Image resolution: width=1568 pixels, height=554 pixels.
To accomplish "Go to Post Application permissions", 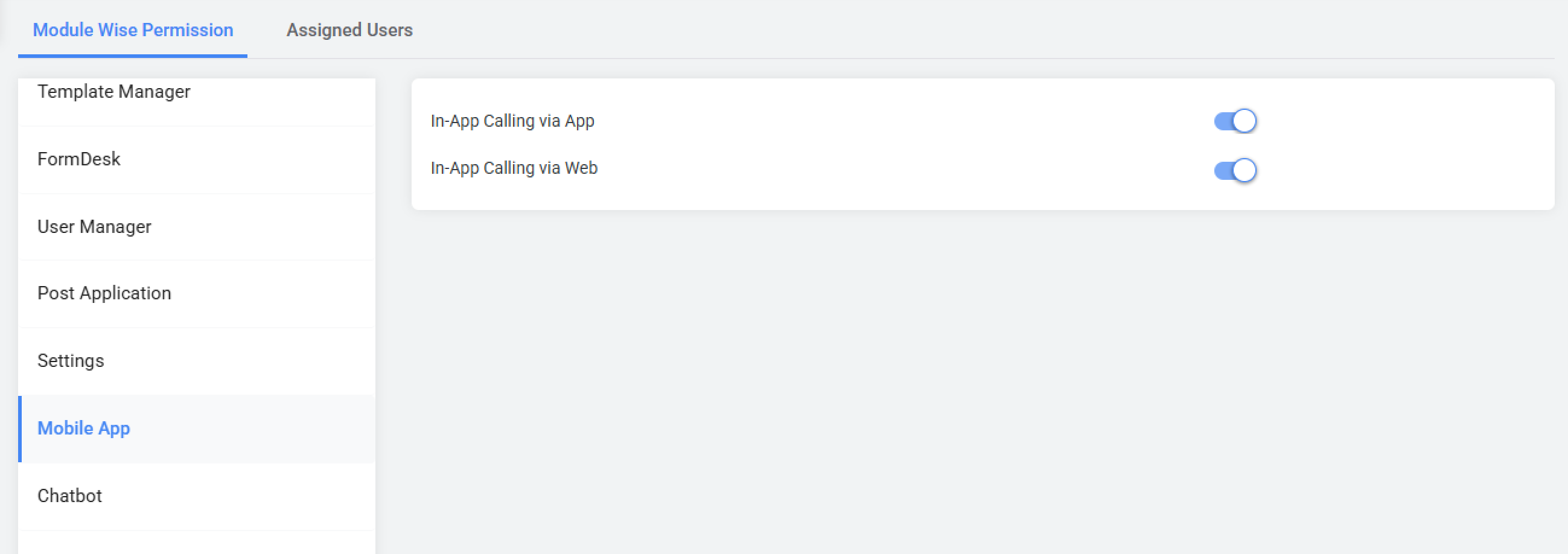I will pos(104,293).
